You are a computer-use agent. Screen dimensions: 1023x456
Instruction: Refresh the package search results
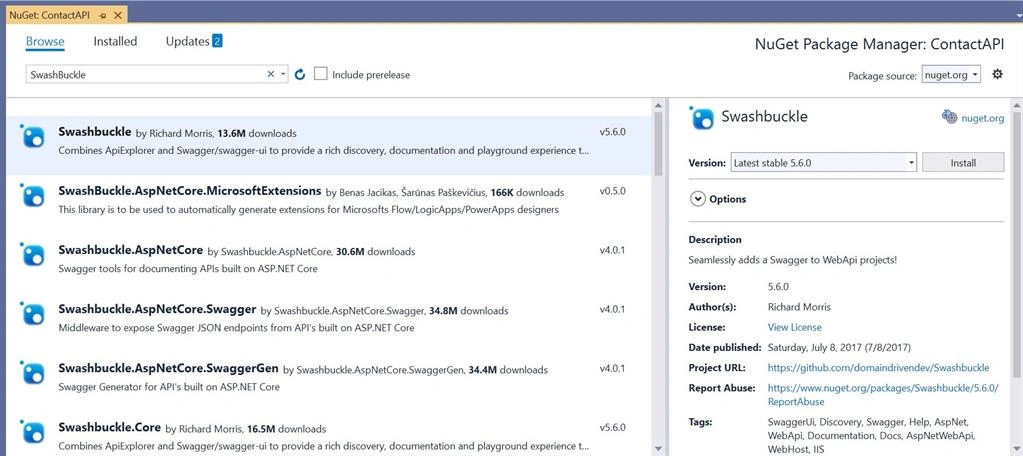(300, 74)
